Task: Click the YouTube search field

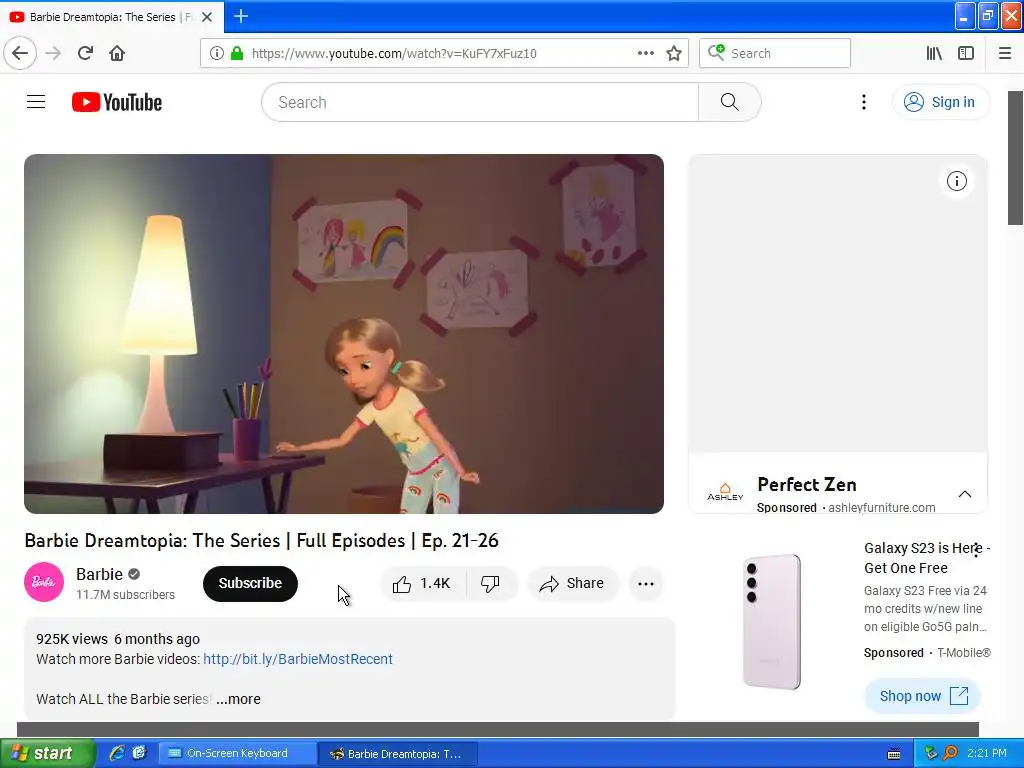Action: click(480, 102)
